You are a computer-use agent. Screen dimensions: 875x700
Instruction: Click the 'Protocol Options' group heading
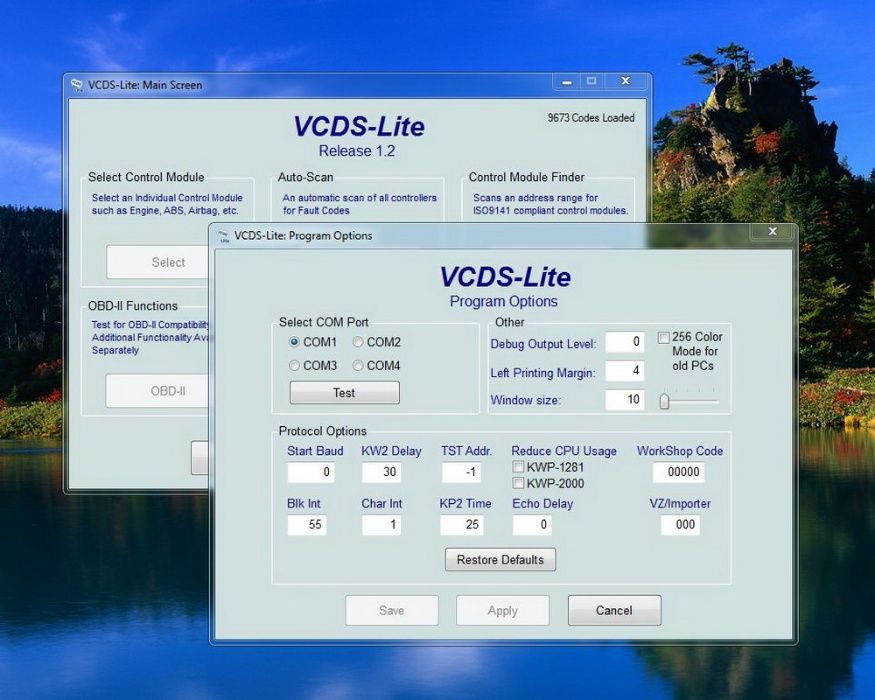click(x=323, y=431)
